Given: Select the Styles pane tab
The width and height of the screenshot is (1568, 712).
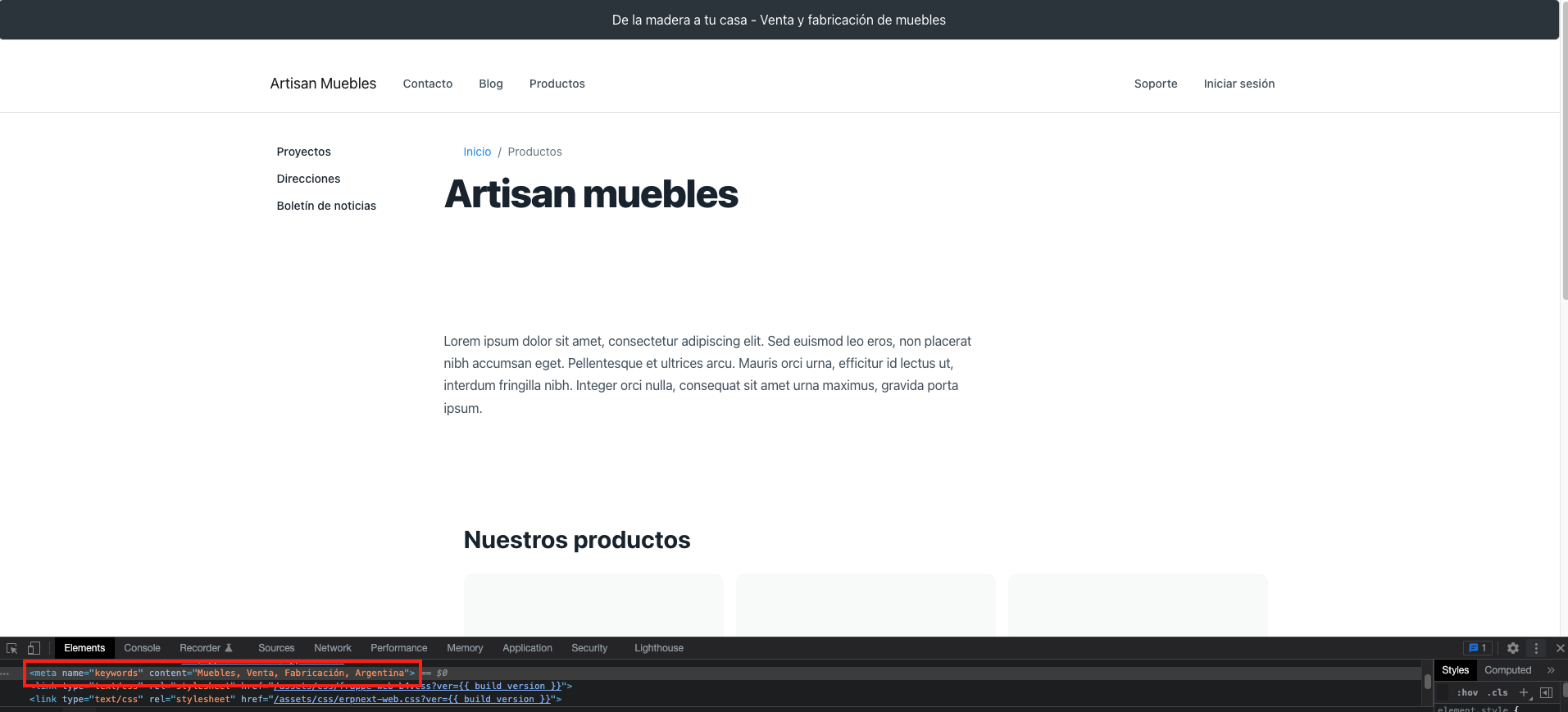Looking at the screenshot, I should [x=1456, y=670].
